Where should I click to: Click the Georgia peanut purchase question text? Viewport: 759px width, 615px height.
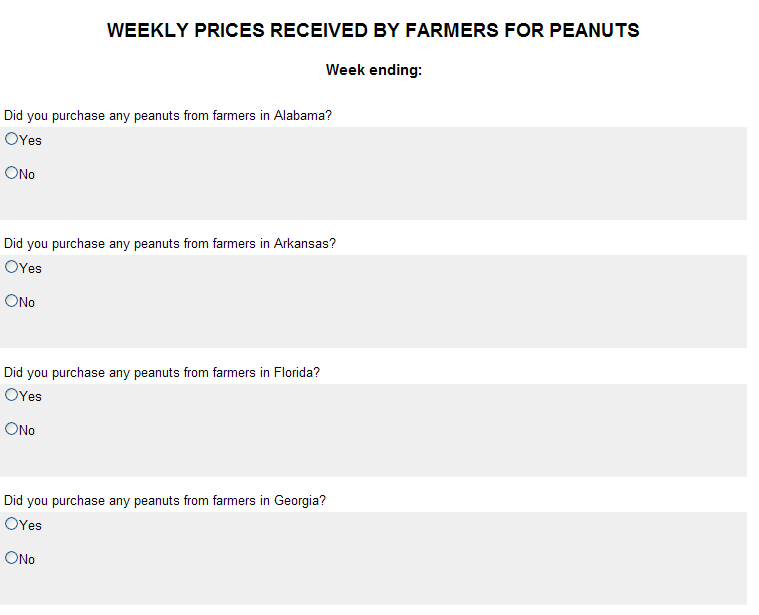[x=165, y=501]
